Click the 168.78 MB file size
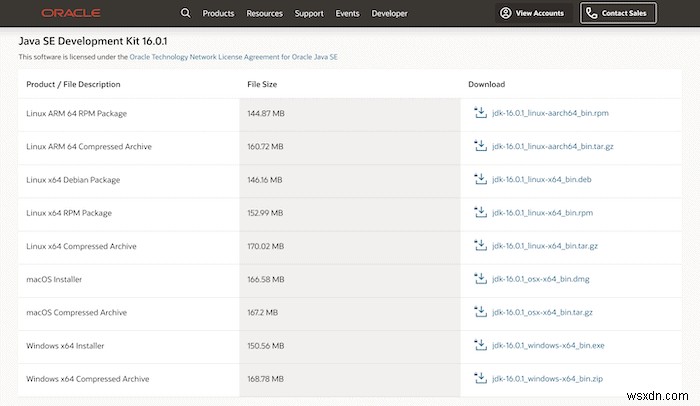700x406 pixels. [x=266, y=379]
